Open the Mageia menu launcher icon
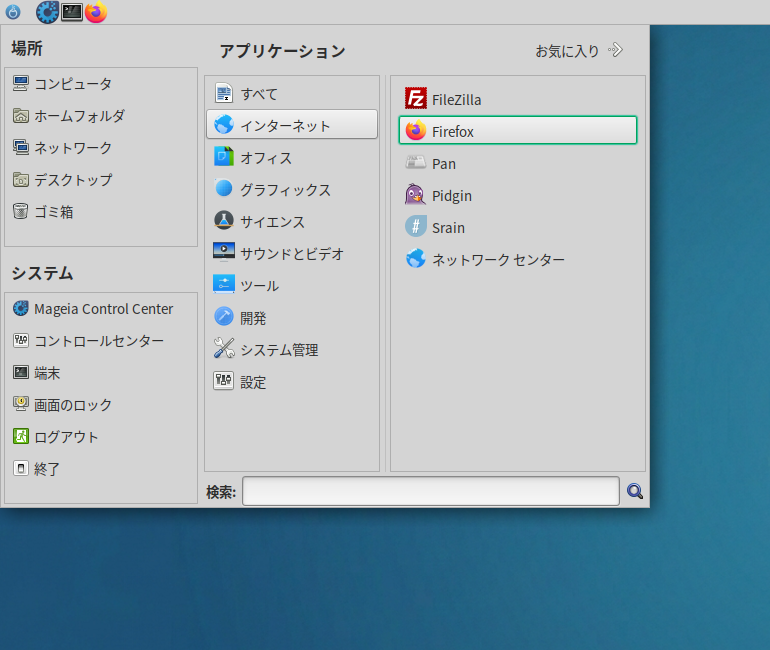This screenshot has width=770, height=650. click(x=13, y=12)
